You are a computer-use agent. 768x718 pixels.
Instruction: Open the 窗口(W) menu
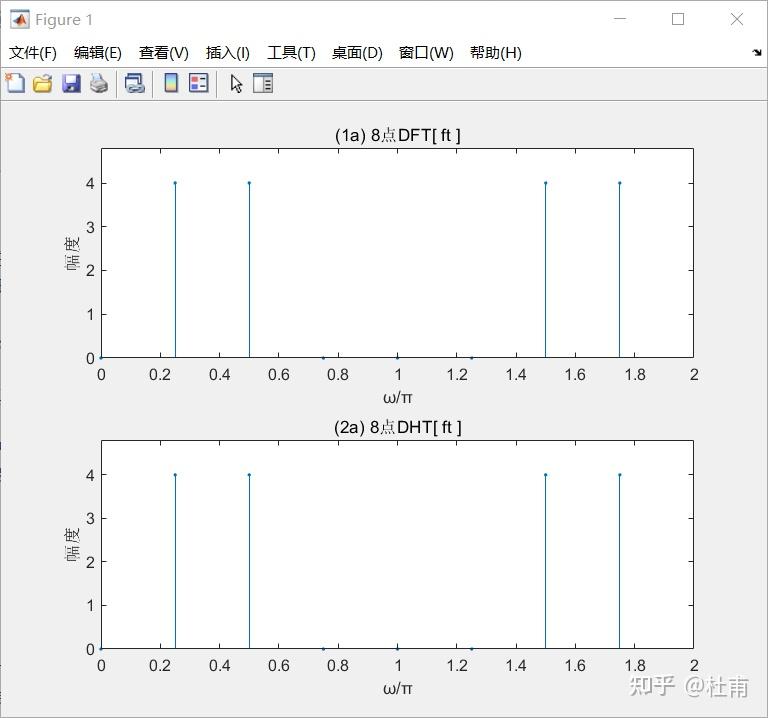tap(426, 52)
